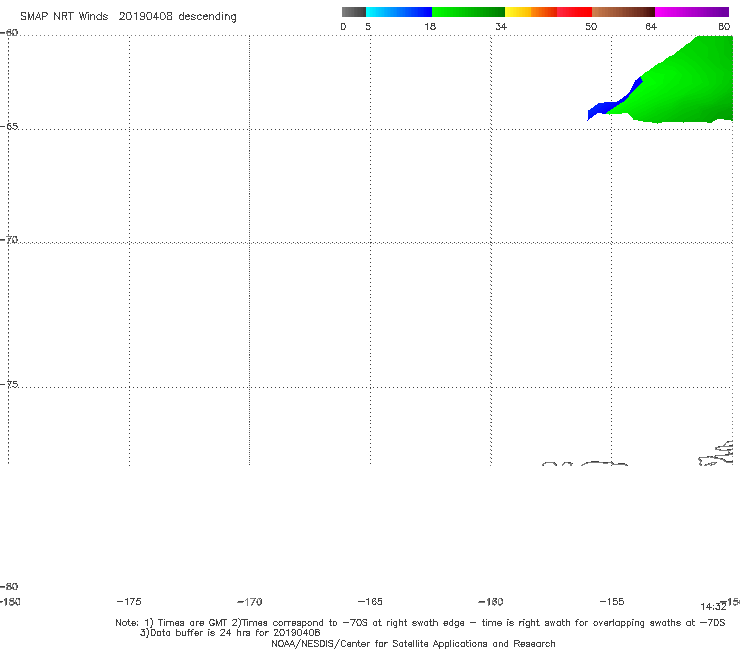The image size is (740, 650).
Task: Click the swath time stamp '14:32'
Action: [x=713, y=607]
